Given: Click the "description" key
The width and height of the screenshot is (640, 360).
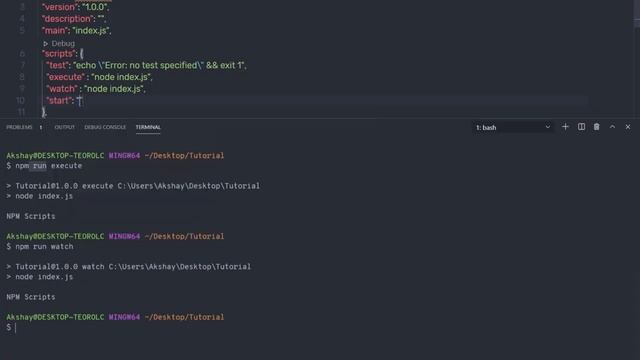Looking at the screenshot, I should (68, 19).
